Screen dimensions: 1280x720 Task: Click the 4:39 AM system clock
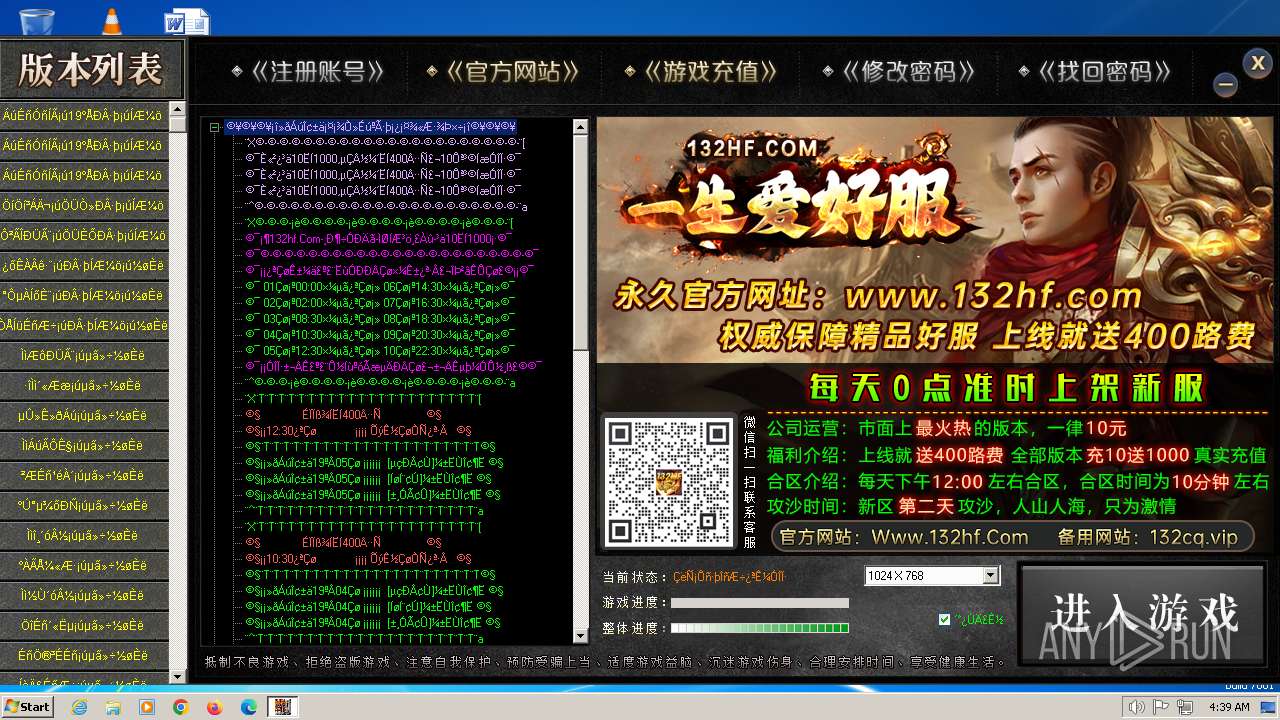[1229, 707]
